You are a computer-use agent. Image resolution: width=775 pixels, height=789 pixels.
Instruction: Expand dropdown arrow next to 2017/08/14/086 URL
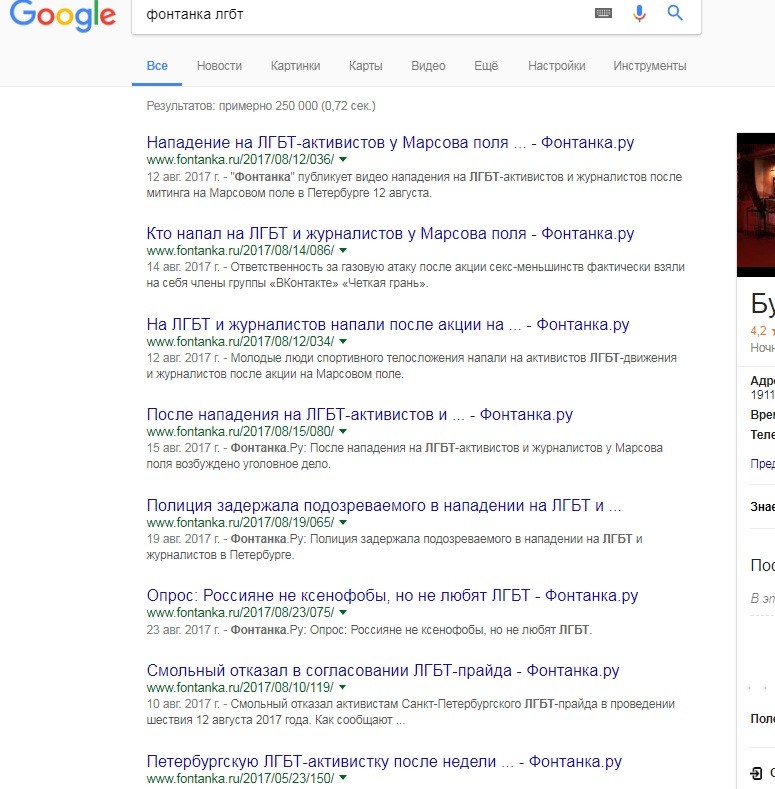342,250
